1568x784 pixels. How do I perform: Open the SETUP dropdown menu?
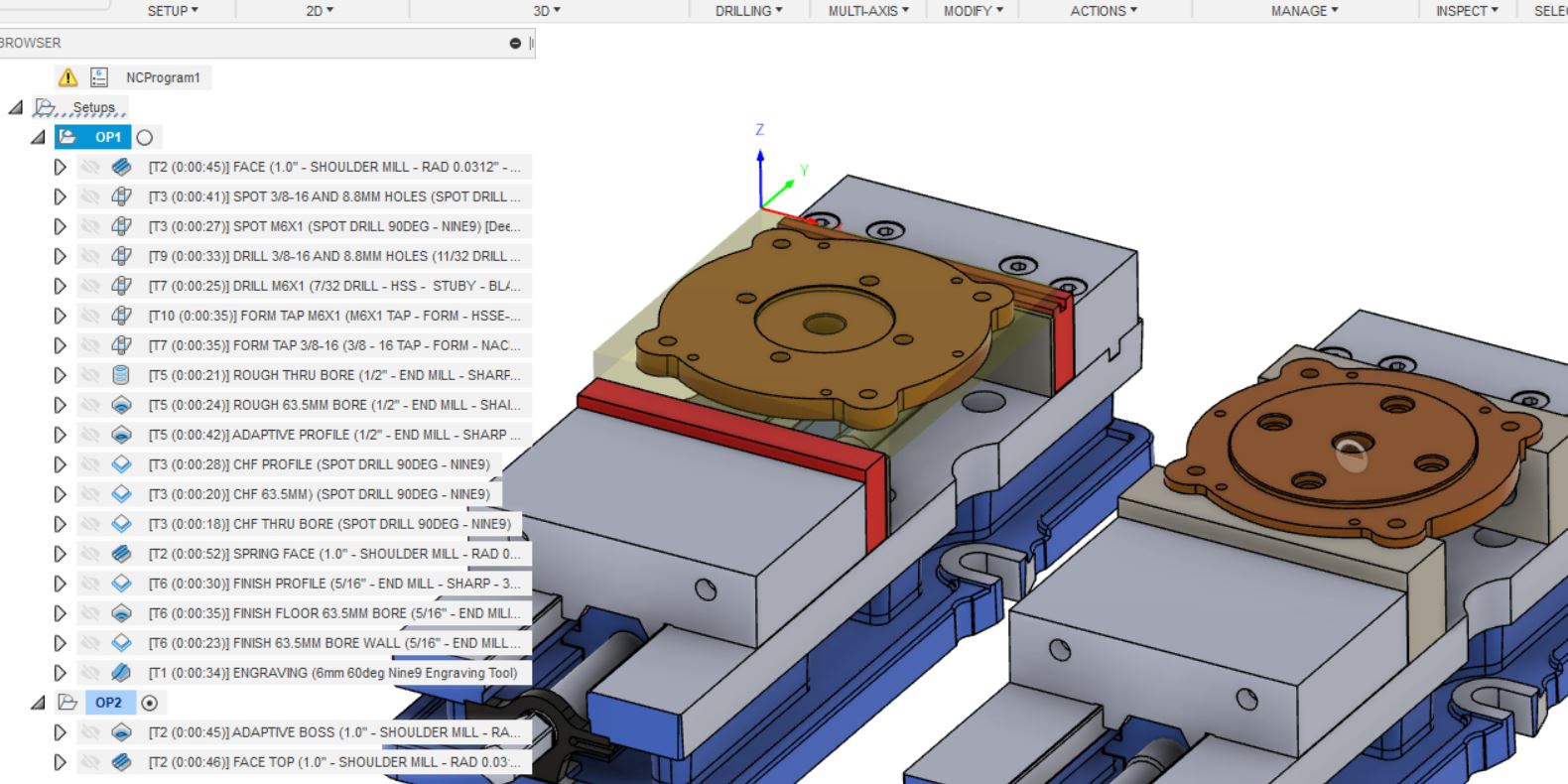[173, 11]
